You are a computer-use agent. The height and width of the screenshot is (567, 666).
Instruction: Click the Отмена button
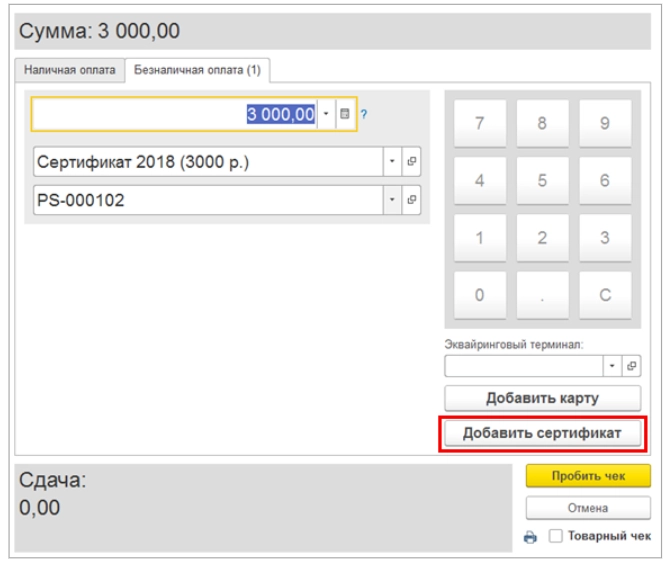click(588, 508)
